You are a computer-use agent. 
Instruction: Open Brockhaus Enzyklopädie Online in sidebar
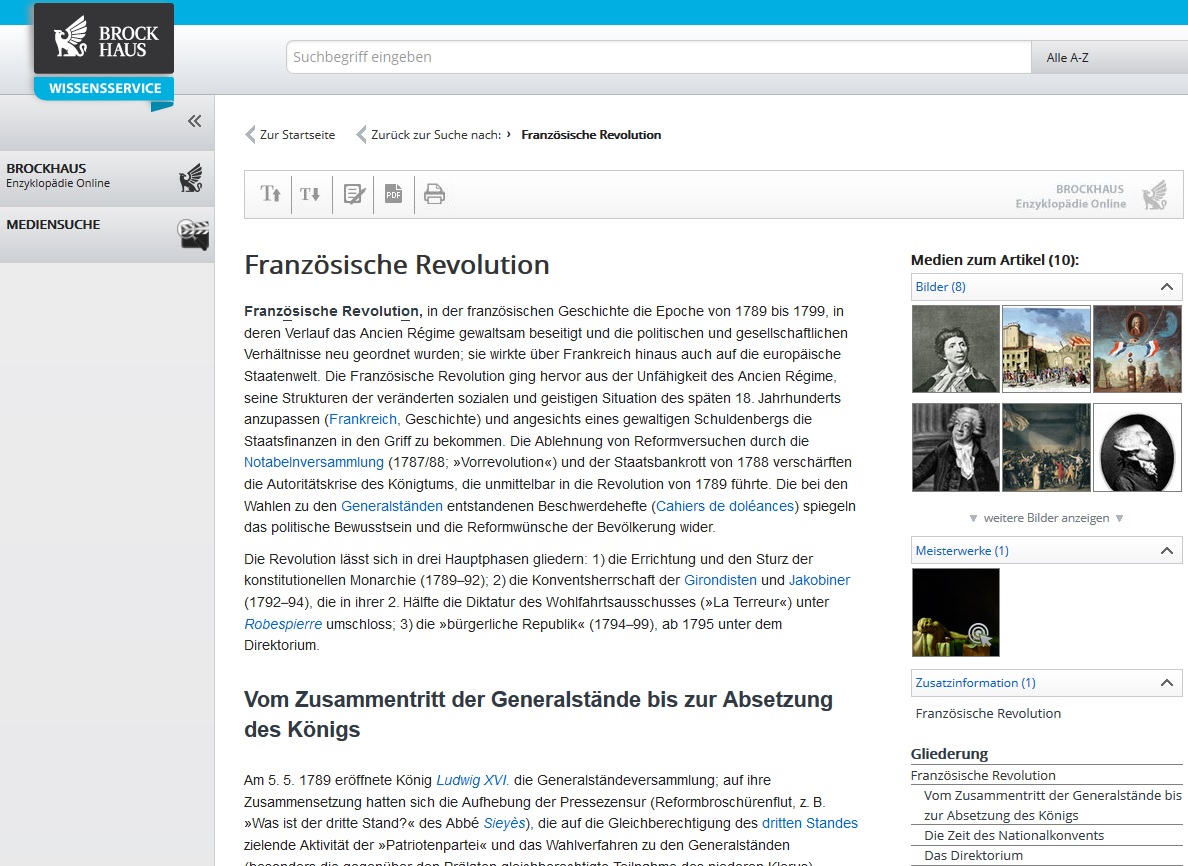(106, 177)
